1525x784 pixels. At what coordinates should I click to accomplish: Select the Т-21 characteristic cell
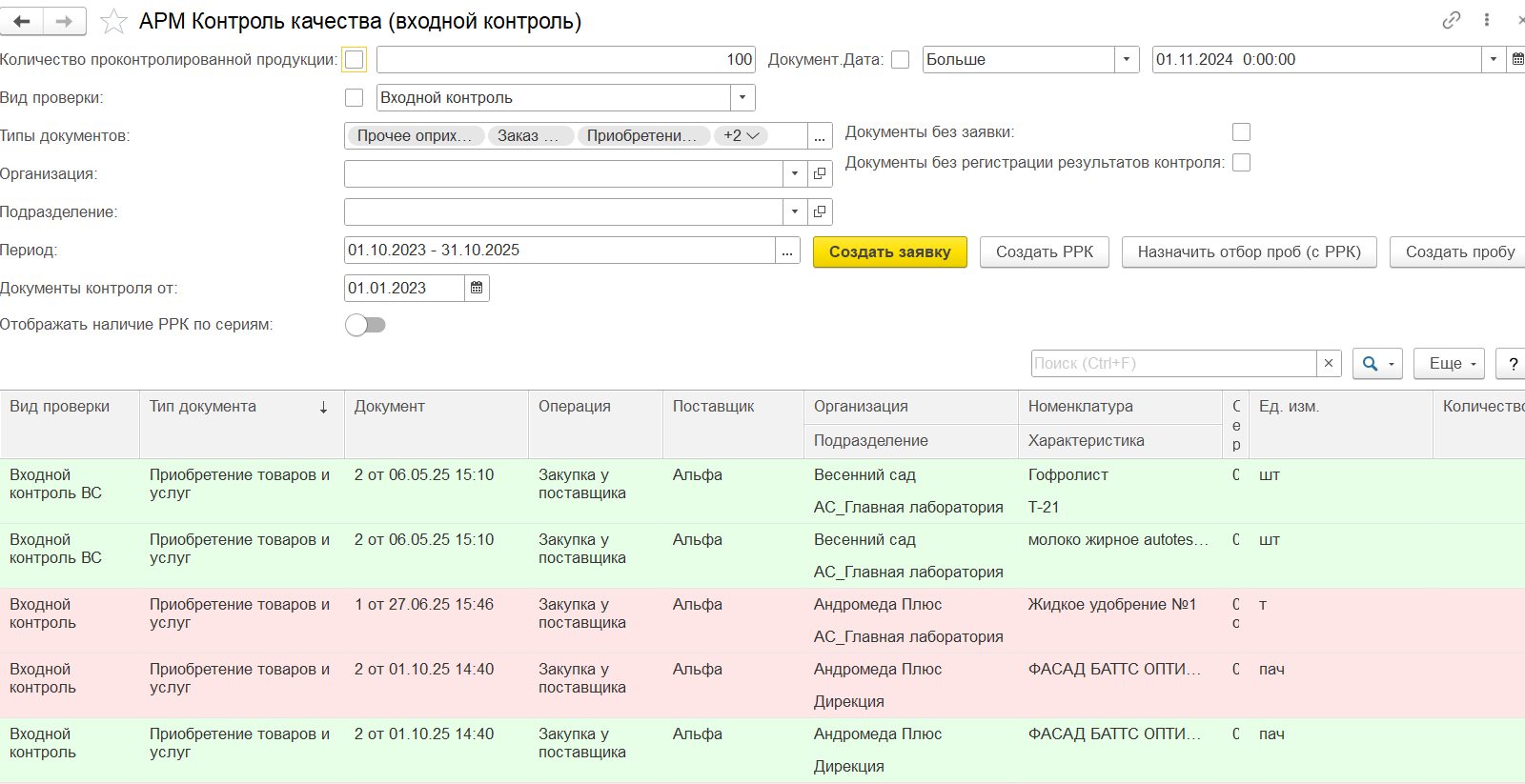pyautogui.click(x=1044, y=508)
